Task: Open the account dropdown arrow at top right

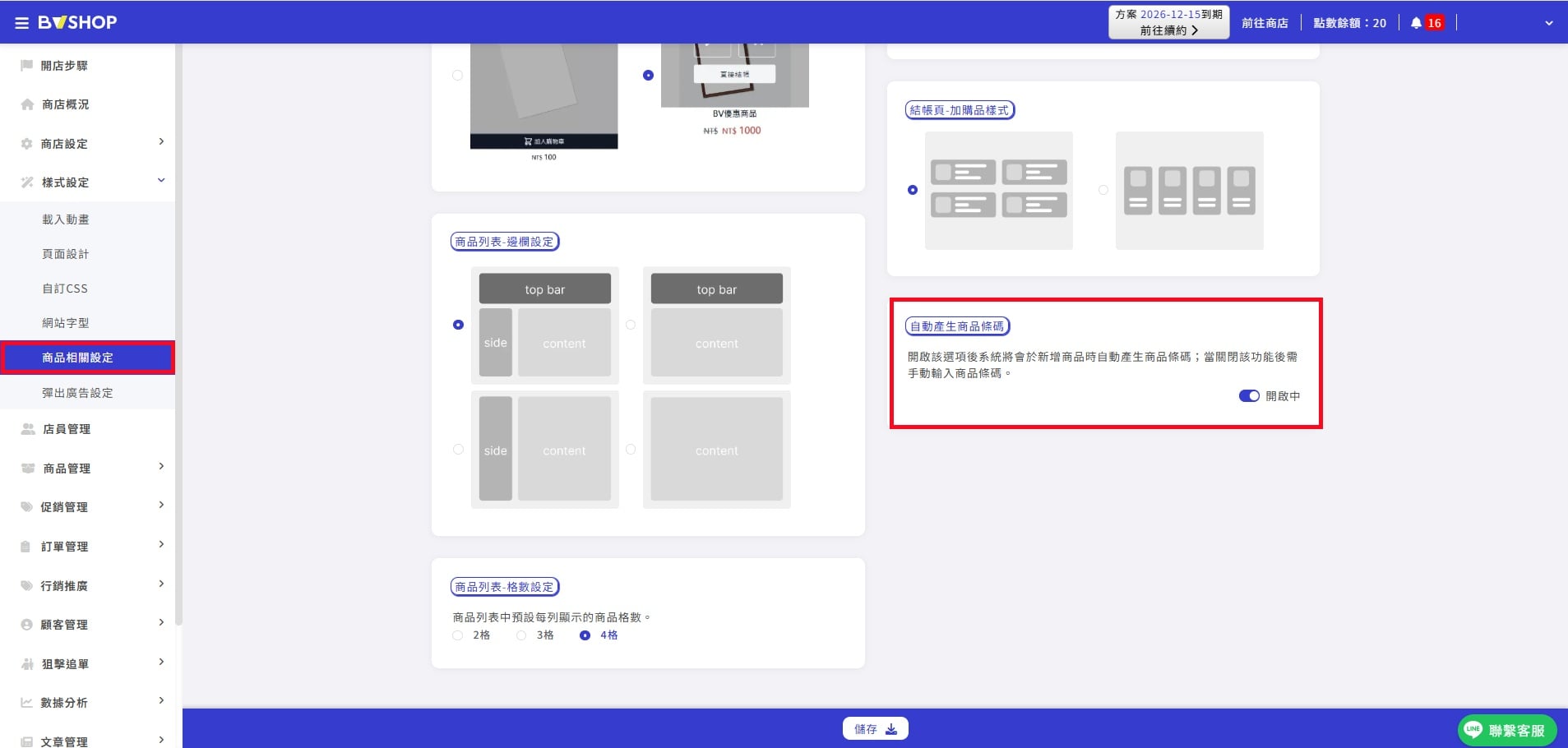Action: tap(1549, 23)
